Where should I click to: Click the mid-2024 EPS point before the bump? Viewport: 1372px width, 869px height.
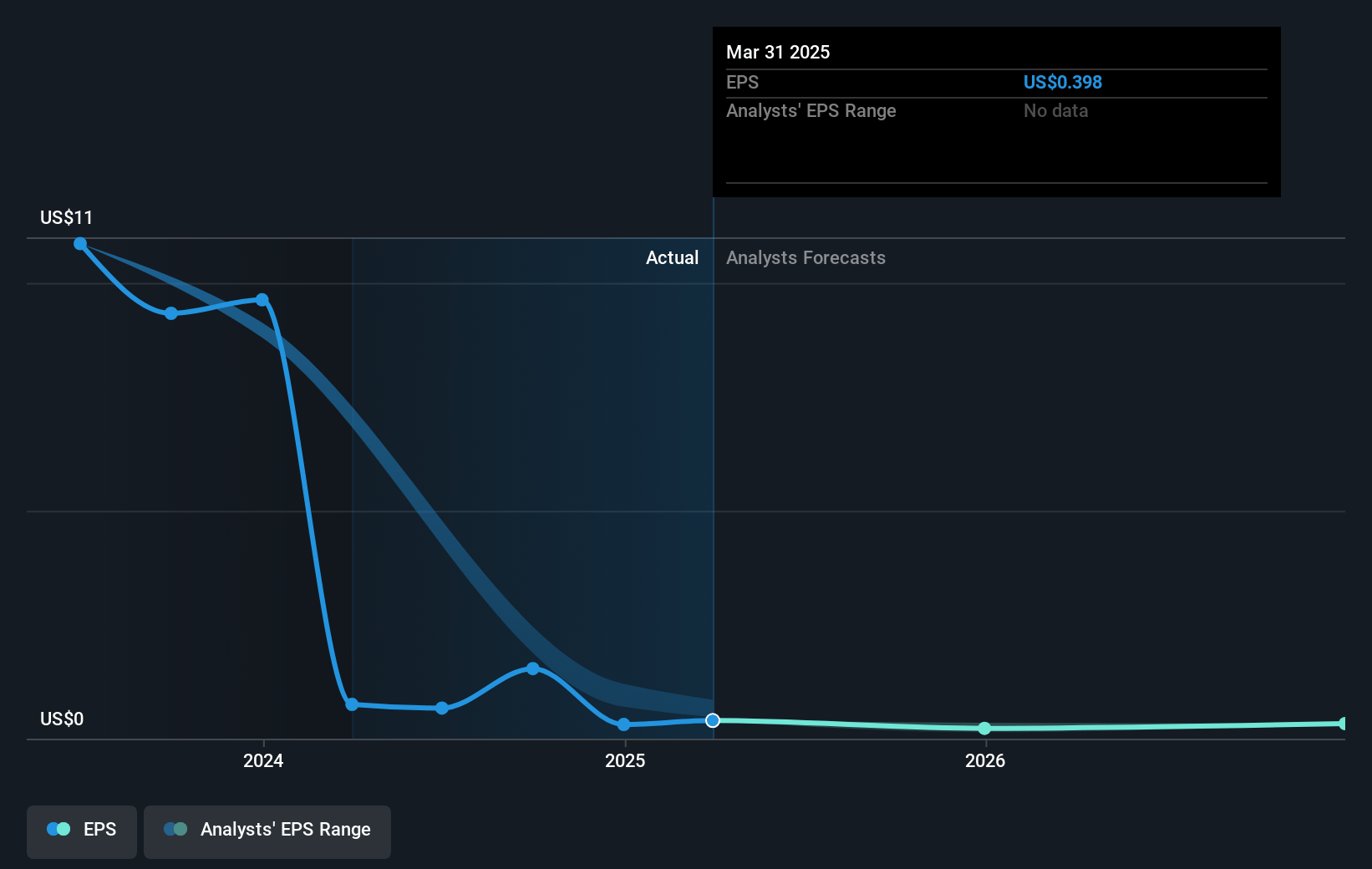[x=442, y=709]
